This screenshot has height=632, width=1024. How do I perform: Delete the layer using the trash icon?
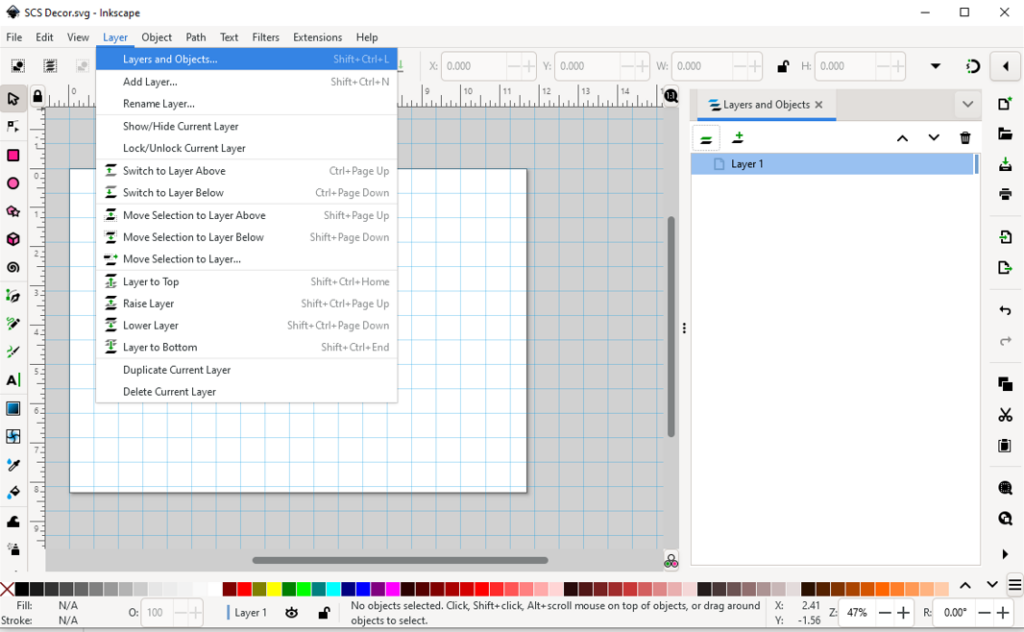click(965, 138)
